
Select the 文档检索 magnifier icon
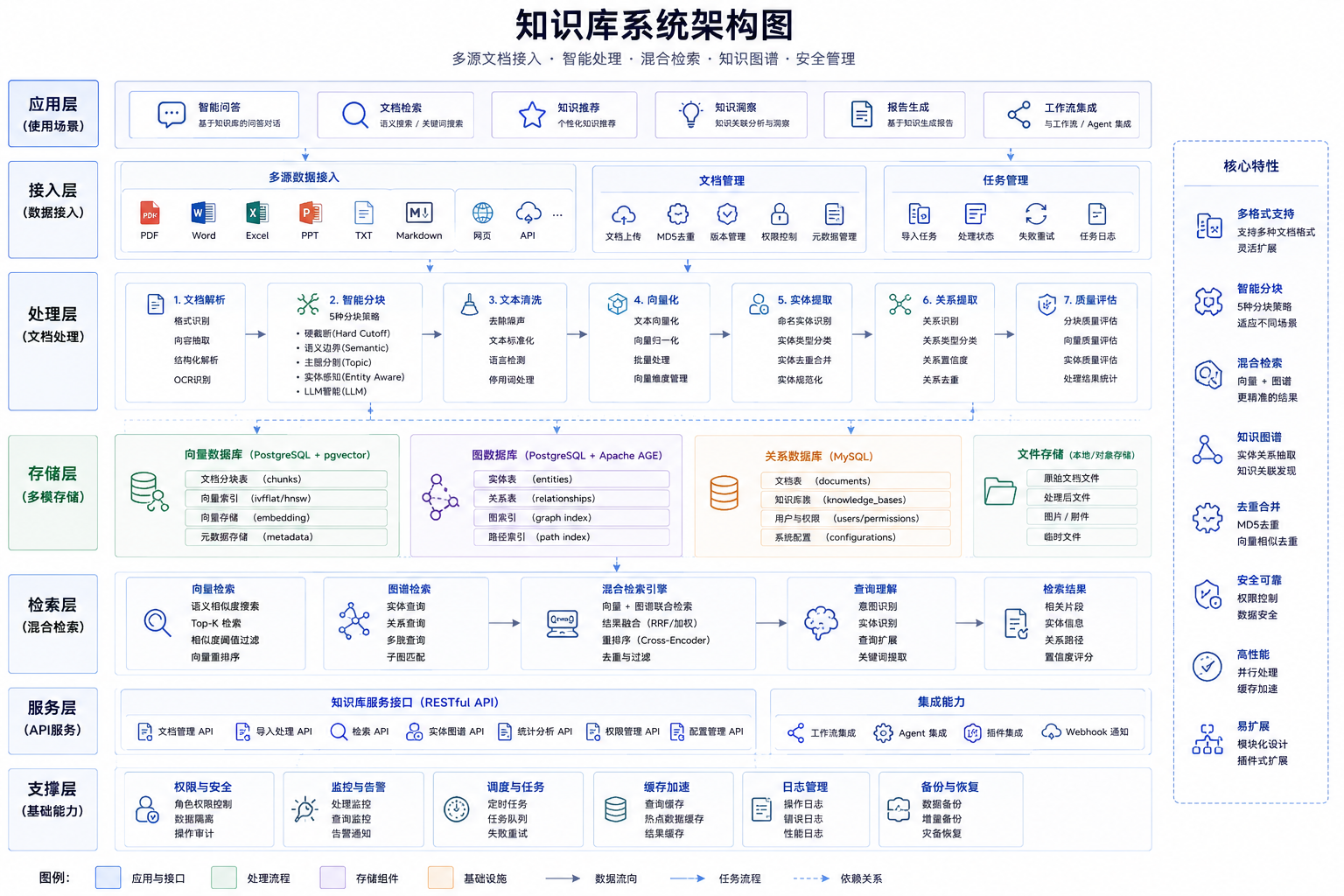[x=355, y=115]
